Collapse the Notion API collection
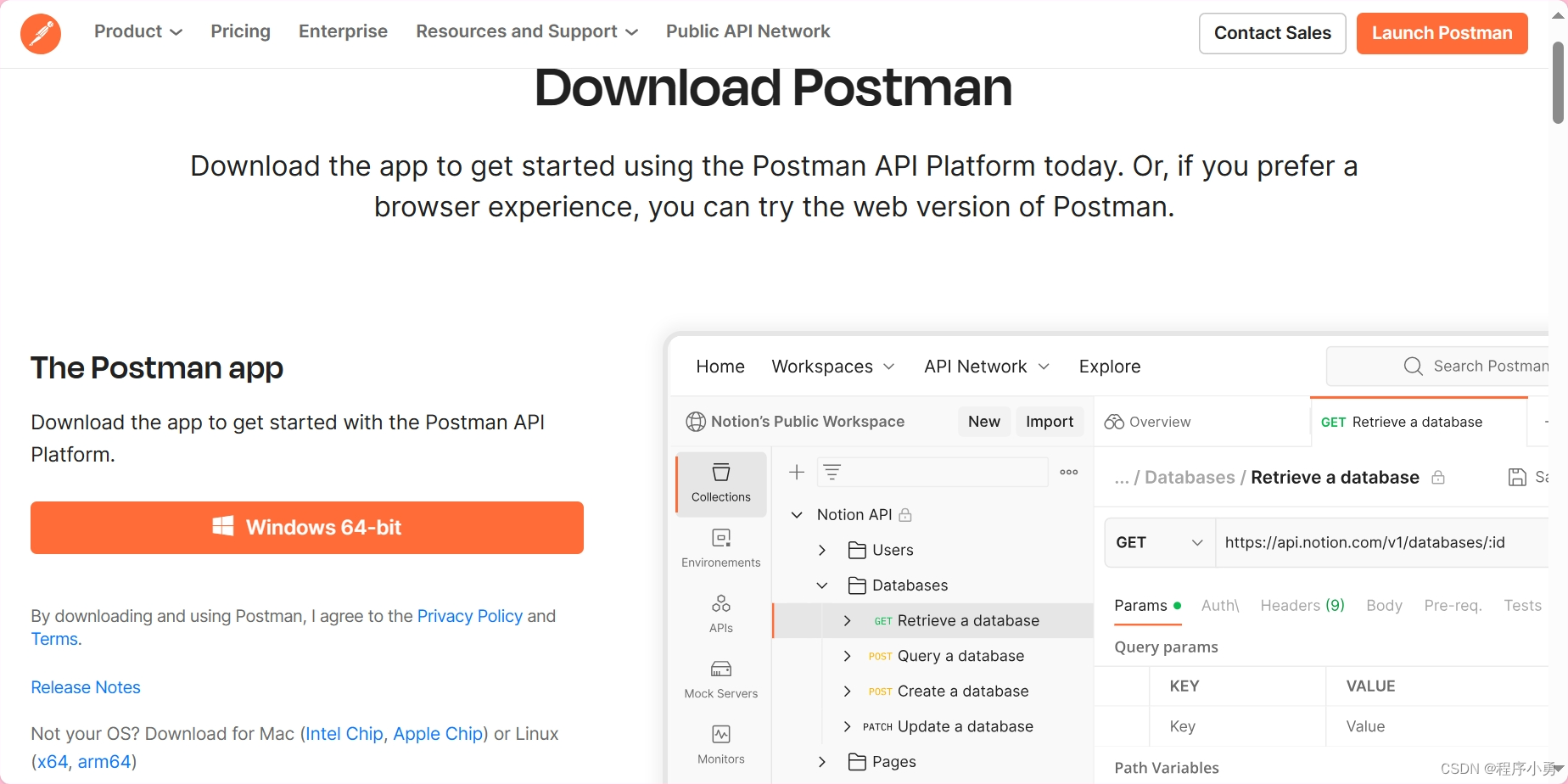Screen dimensions: 1568x784 (797, 515)
